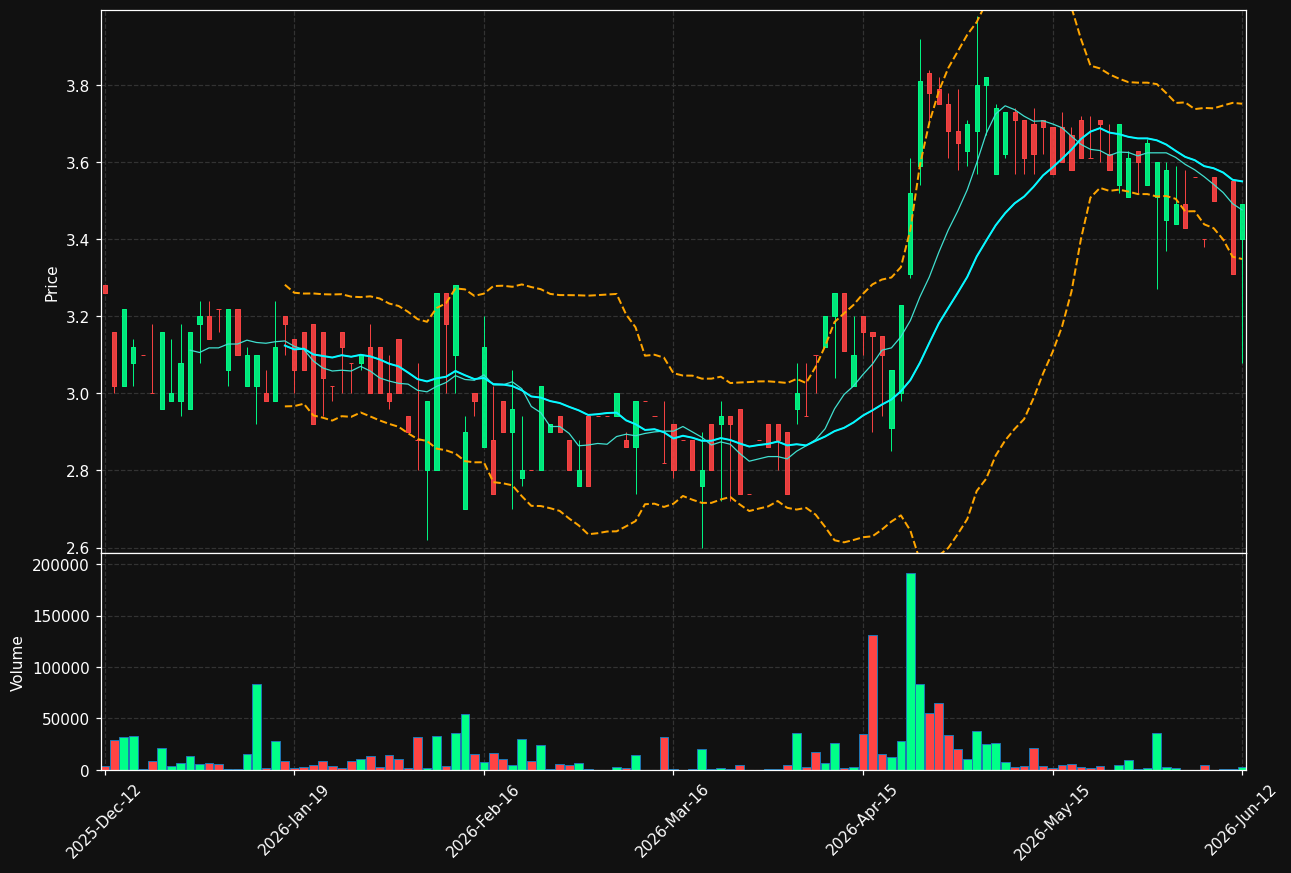Image resolution: width=1291 pixels, height=873 pixels.
Task: Click the tallest green volume bar near 190000
Action: (910, 671)
